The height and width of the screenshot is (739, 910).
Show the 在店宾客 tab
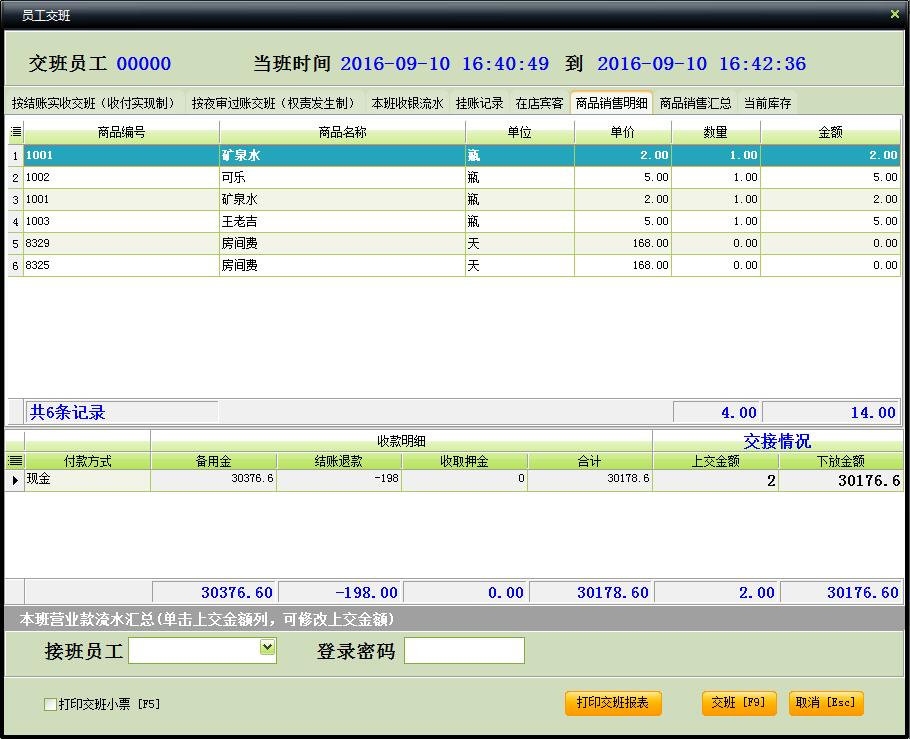click(539, 103)
